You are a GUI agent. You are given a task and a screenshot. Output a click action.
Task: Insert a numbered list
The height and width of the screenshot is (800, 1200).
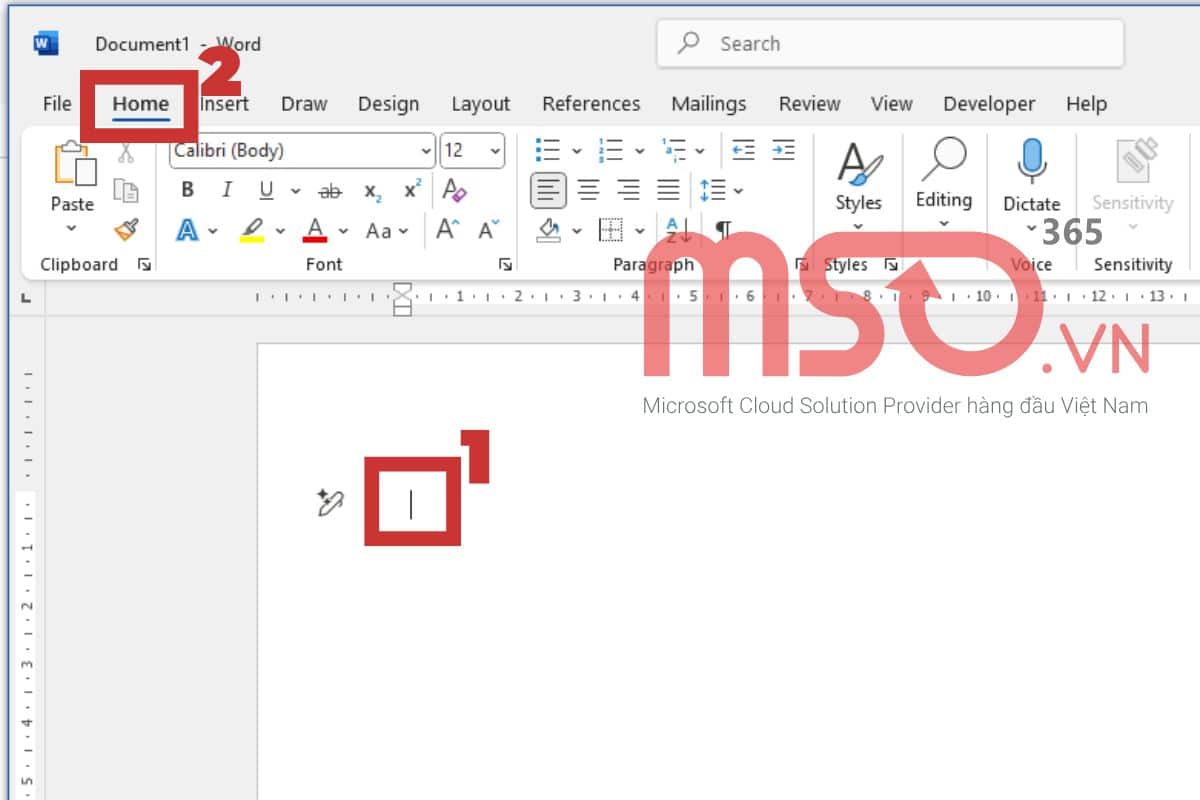610,150
